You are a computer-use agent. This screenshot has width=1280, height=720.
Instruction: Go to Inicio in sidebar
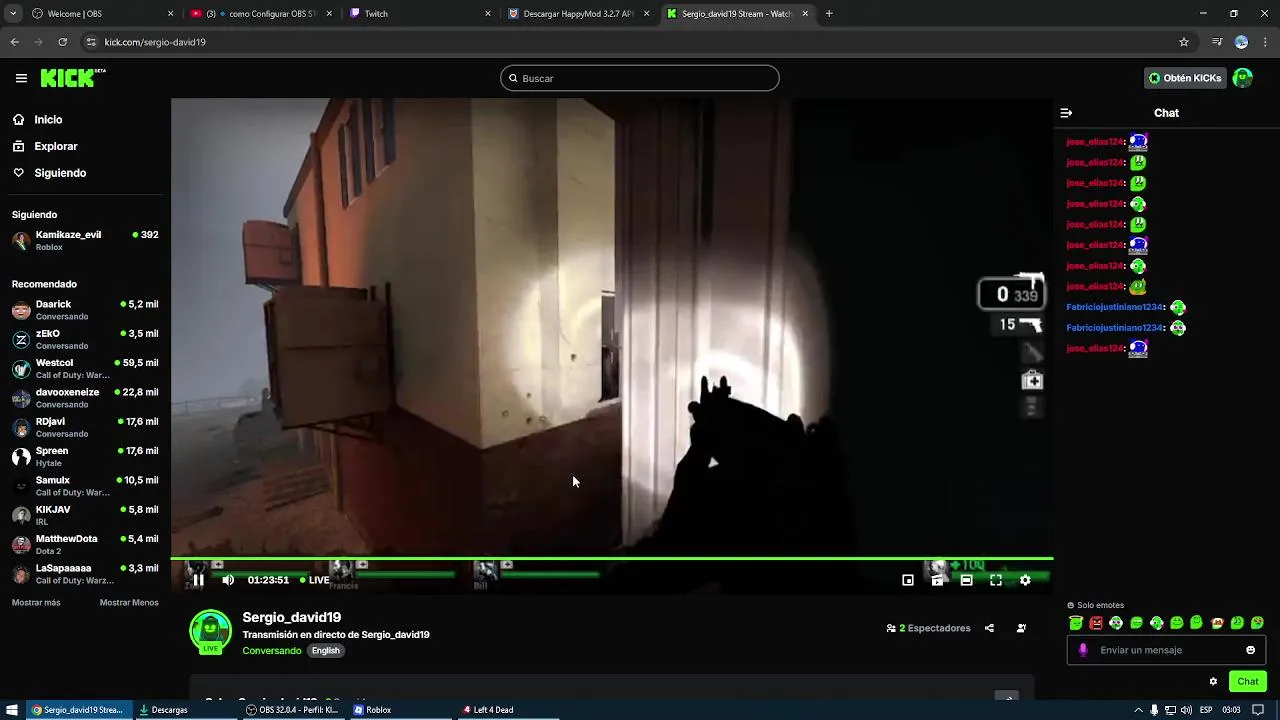pos(48,120)
